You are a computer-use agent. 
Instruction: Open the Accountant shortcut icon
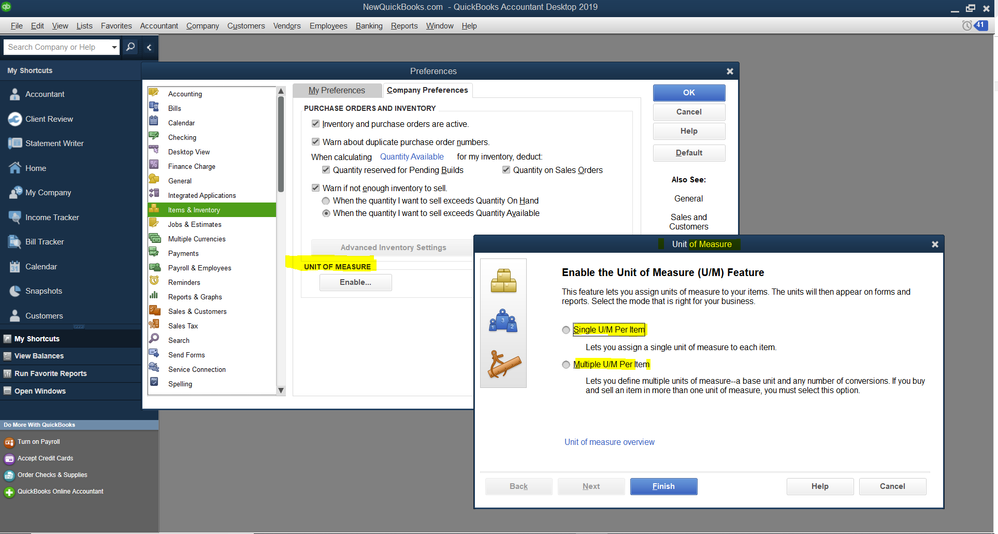(15, 94)
